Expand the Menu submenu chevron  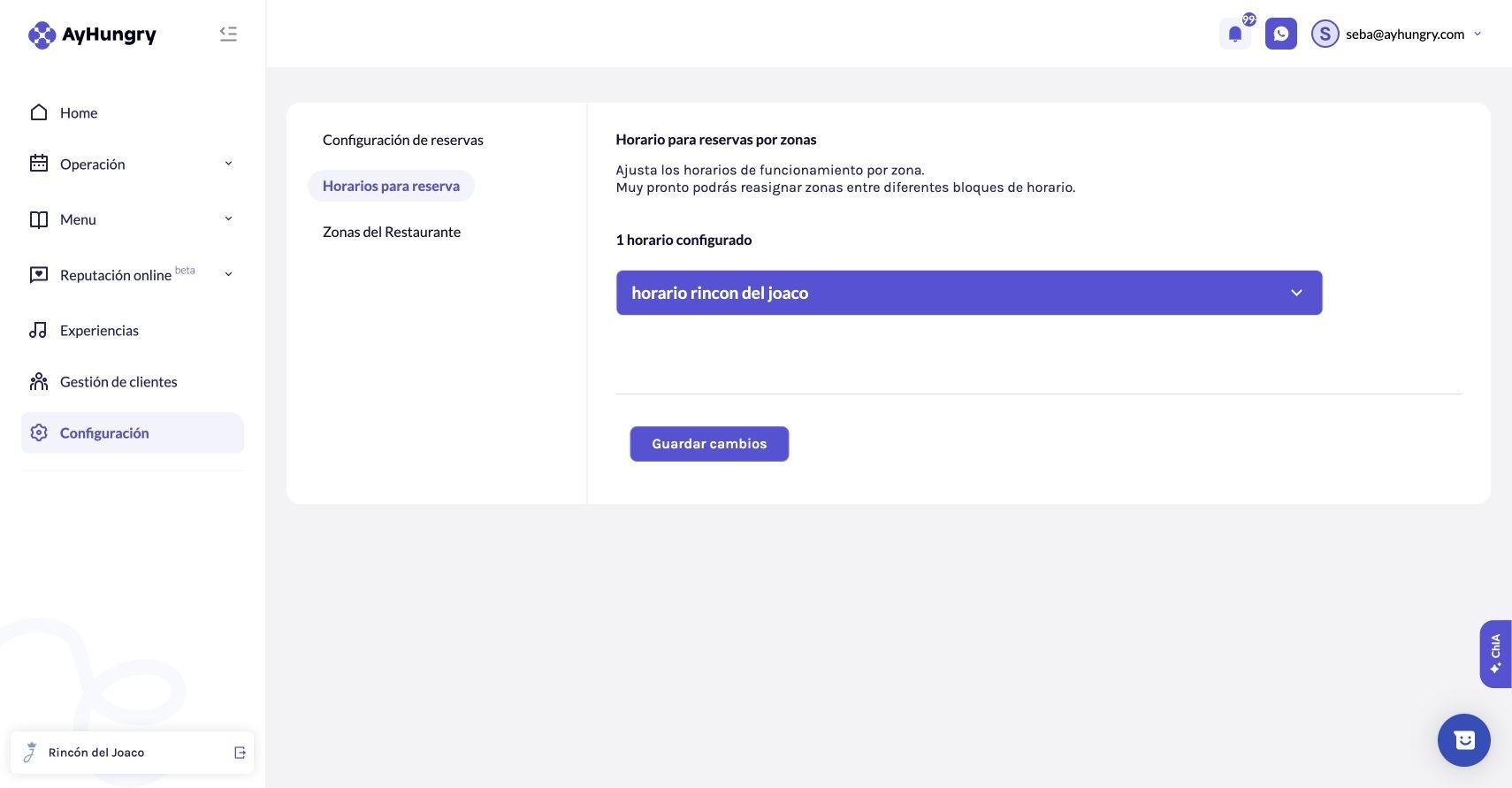click(x=228, y=219)
